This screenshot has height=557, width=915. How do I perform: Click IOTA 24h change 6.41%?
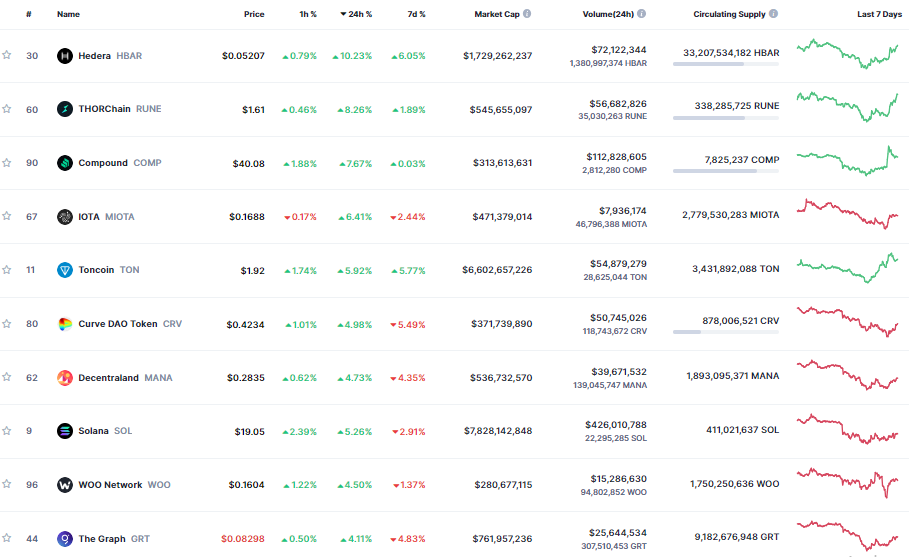[355, 217]
